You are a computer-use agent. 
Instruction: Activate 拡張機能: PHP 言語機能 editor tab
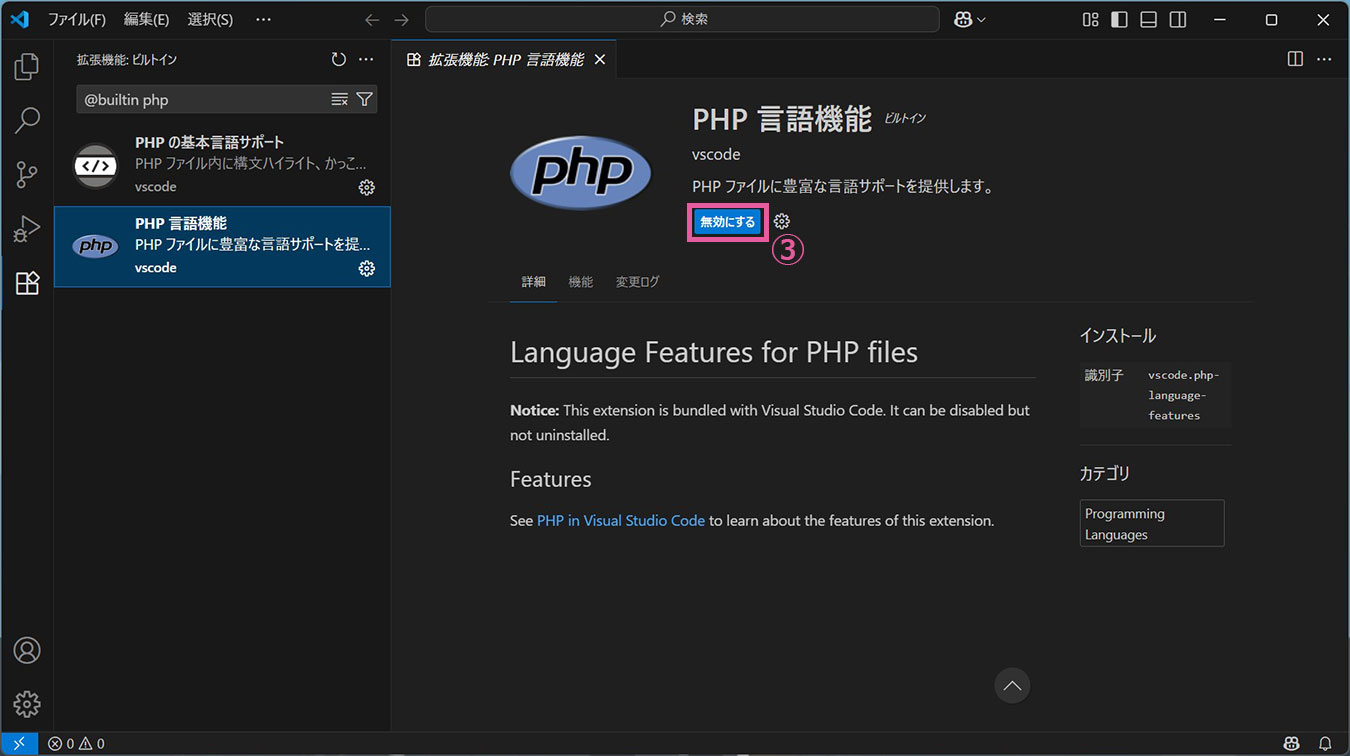pyautogui.click(x=504, y=60)
